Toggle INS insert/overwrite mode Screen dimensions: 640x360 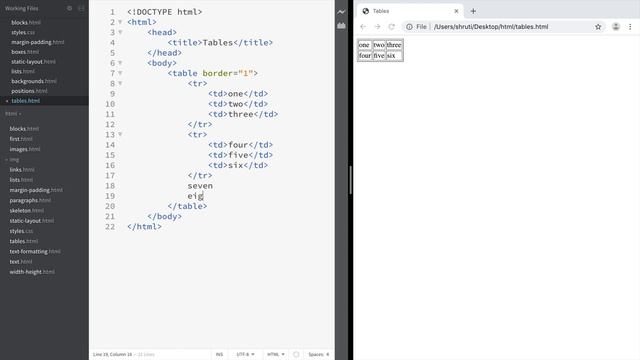click(219, 354)
